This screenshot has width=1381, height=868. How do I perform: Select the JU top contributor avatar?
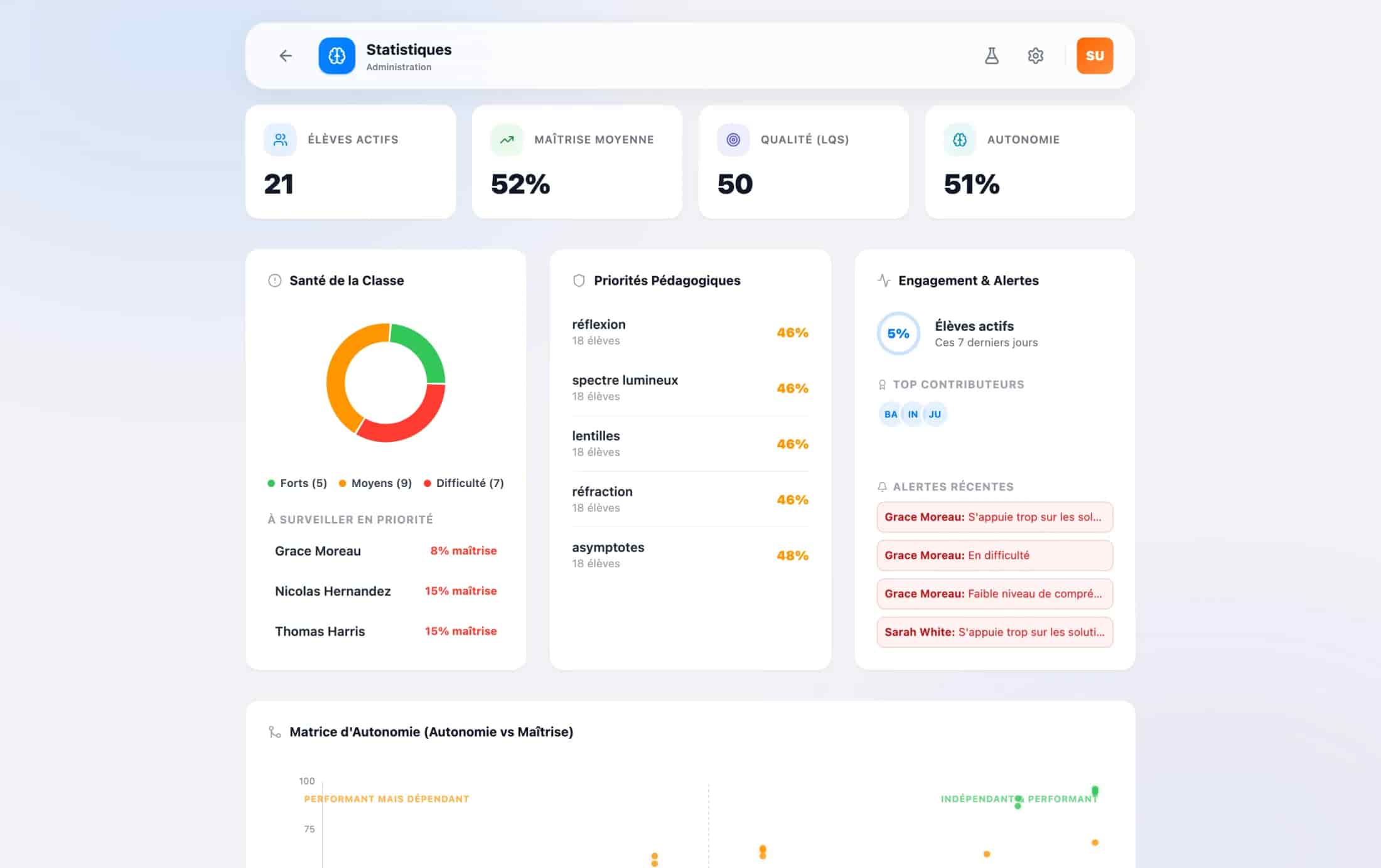(935, 414)
